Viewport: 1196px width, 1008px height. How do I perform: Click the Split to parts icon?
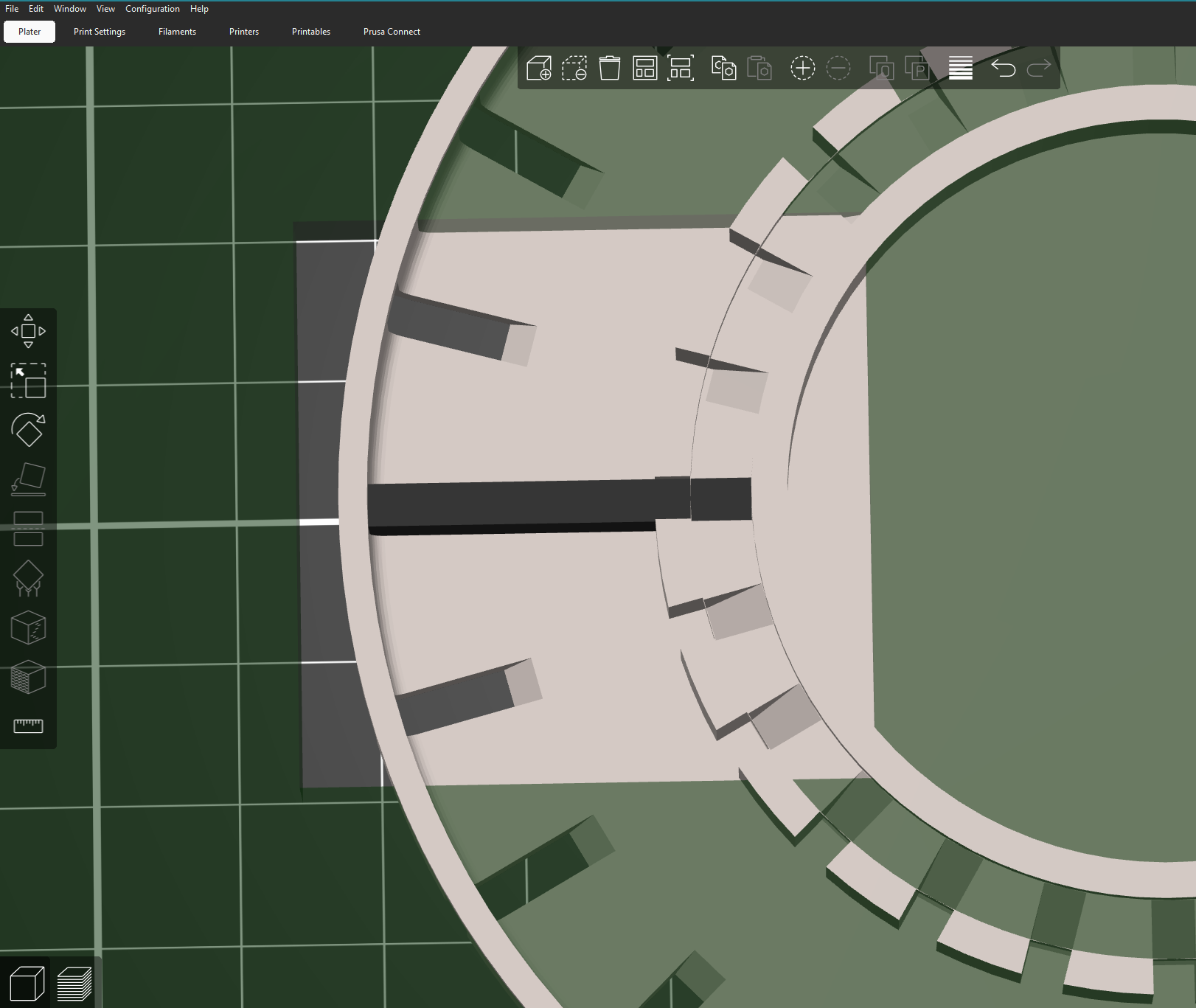(917, 68)
